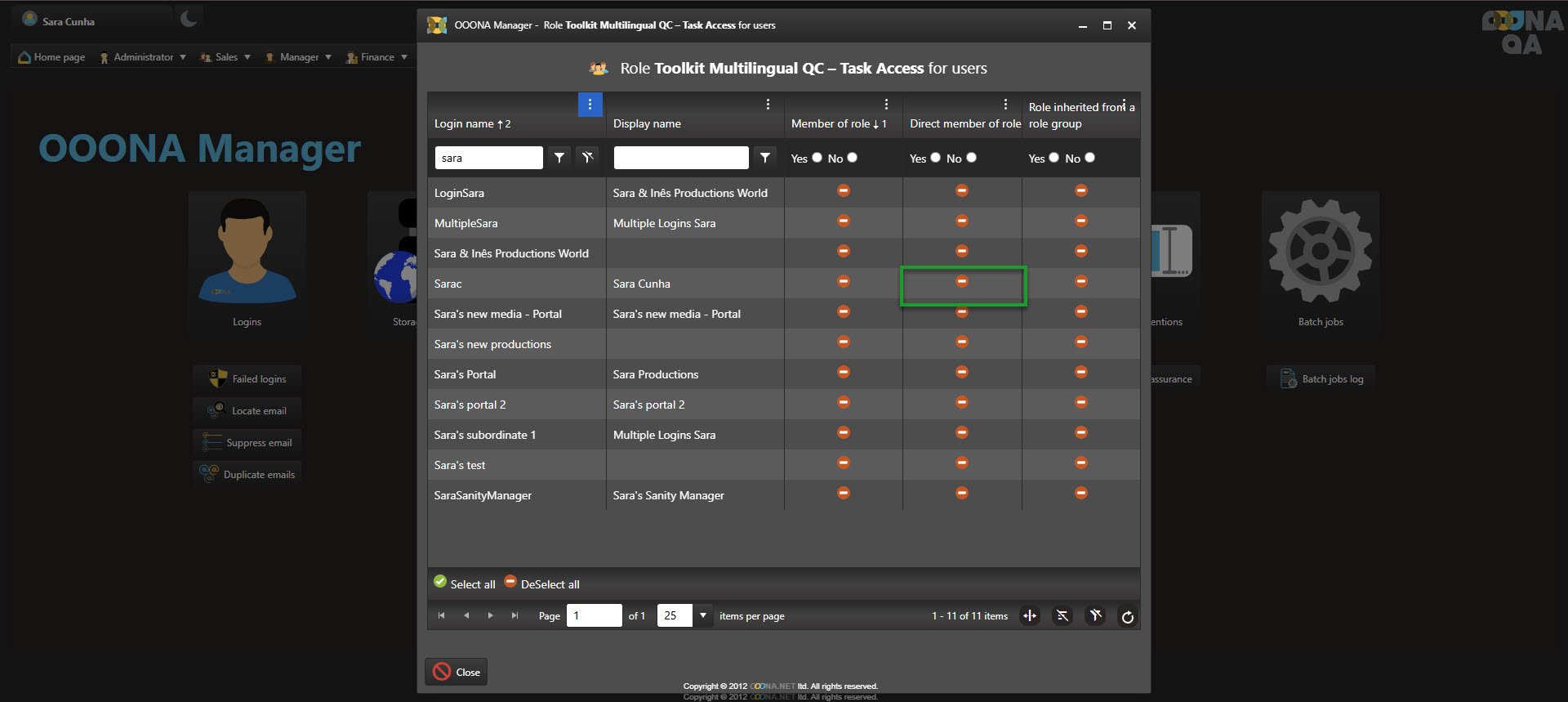Select Yes for Member of role filter
The width and height of the screenshot is (1568, 702).
(x=817, y=158)
